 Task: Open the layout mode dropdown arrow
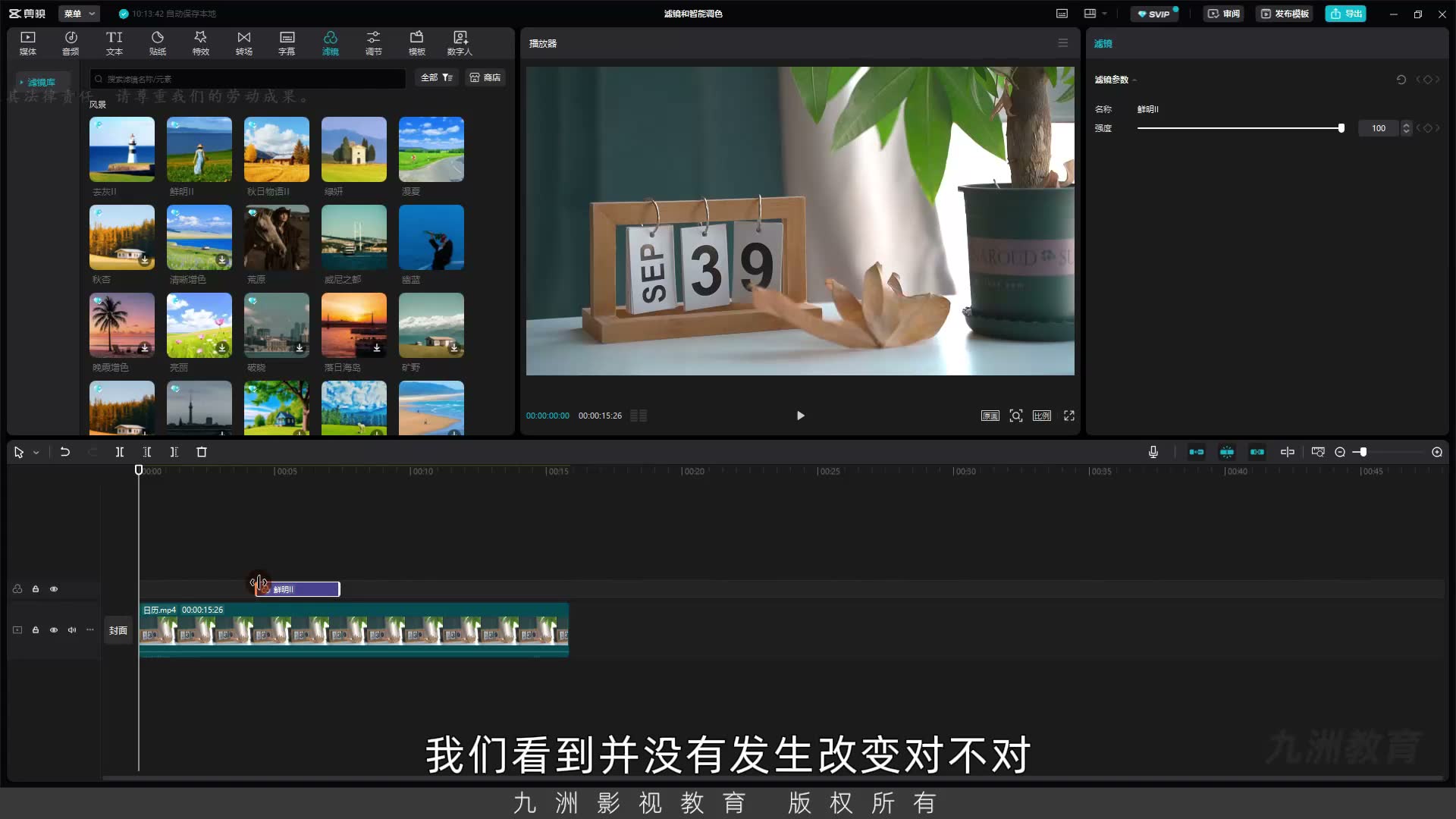[1104, 14]
